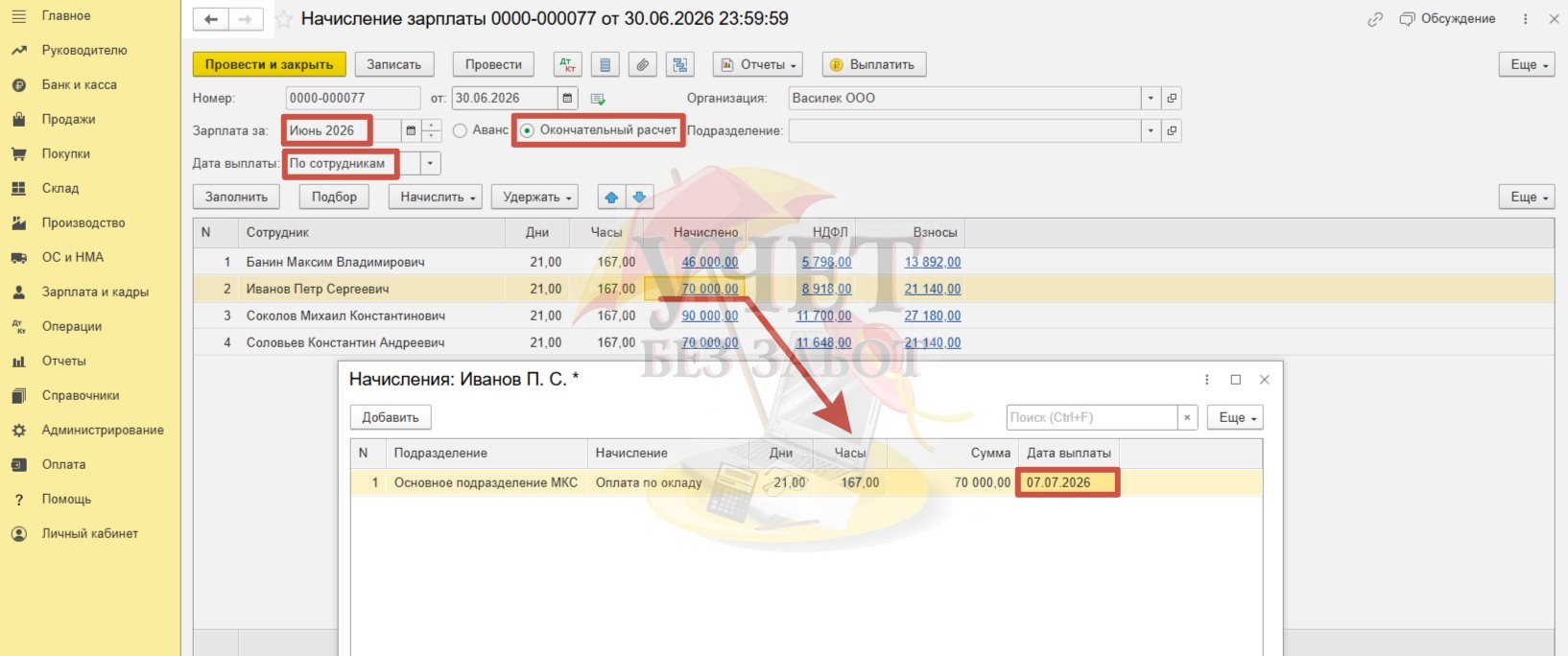Open Еще menu above employee table

(1527, 197)
